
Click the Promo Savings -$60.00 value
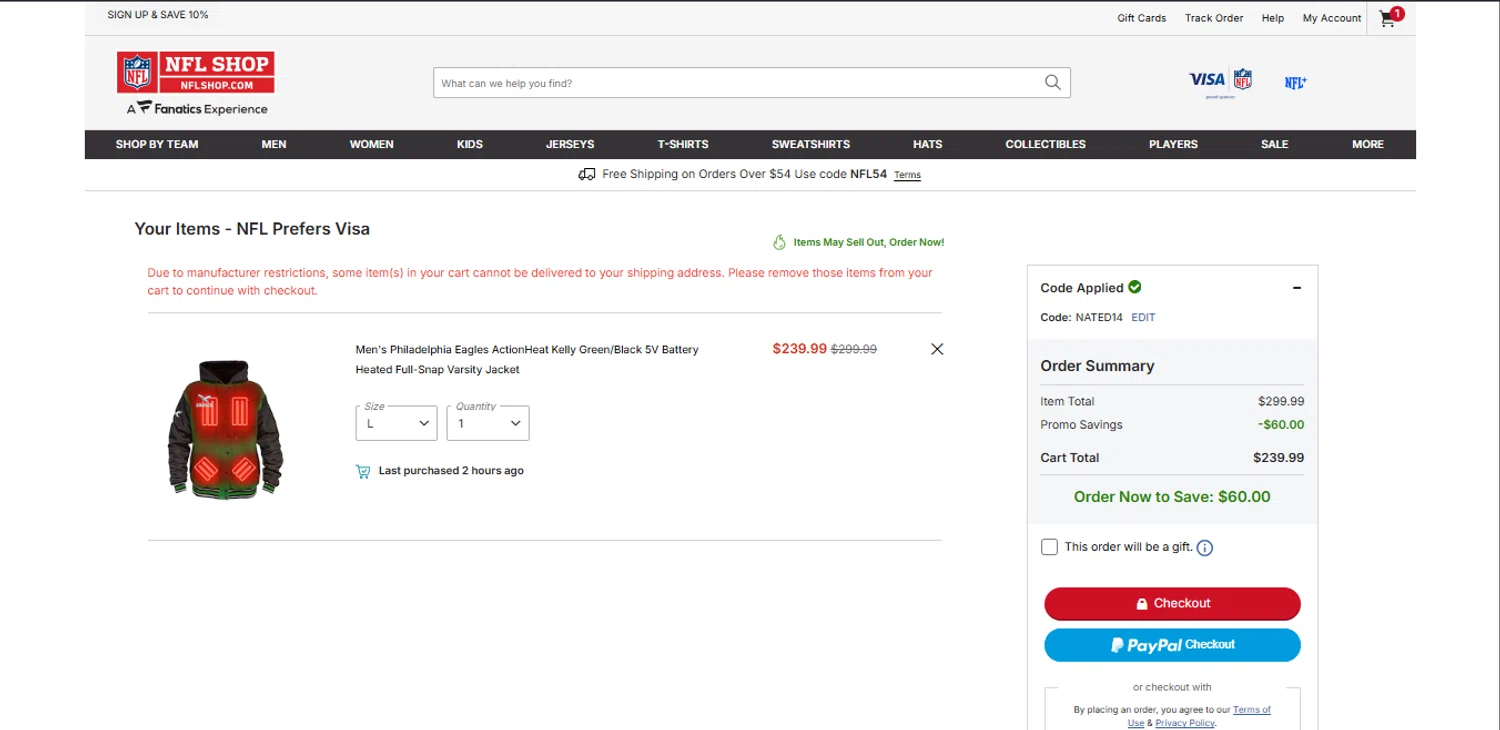1281,425
